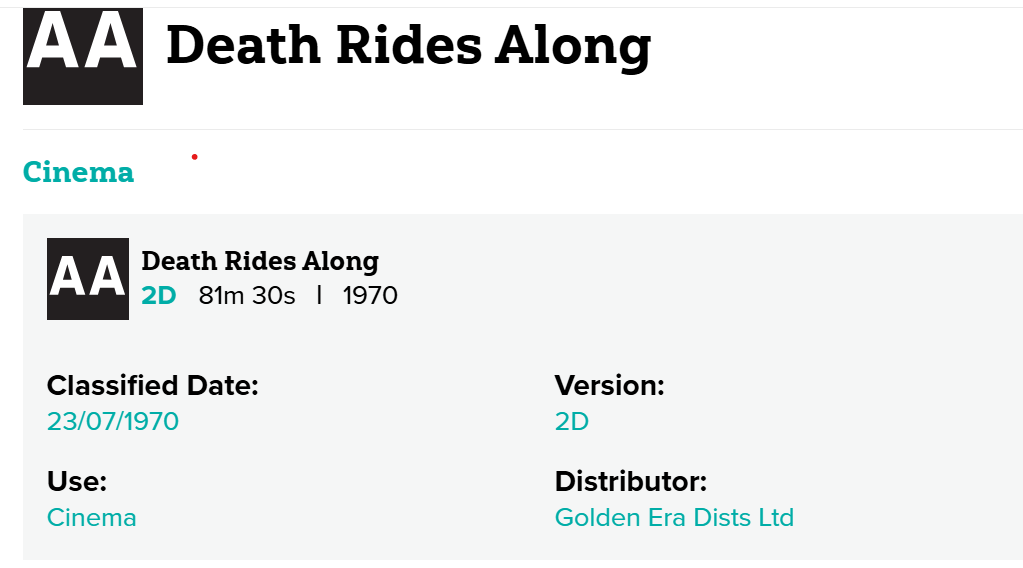This screenshot has width=1023, height=568.
Task: Click the Distributor label
Action: pos(631,482)
